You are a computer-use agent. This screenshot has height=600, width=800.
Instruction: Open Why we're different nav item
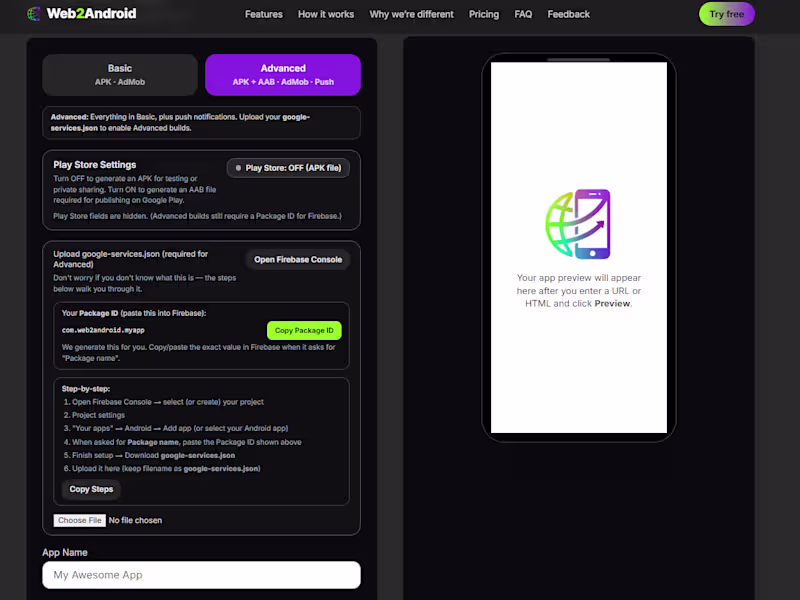pyautogui.click(x=411, y=14)
